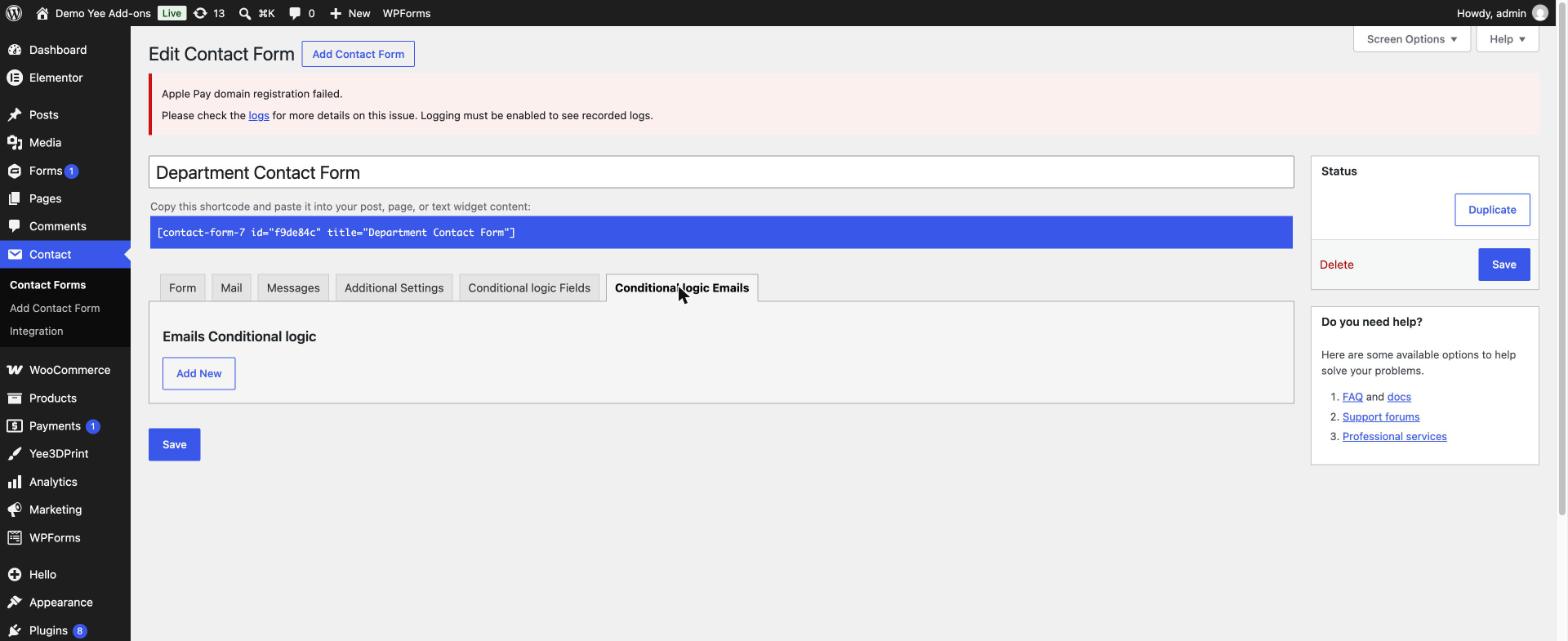1568x641 pixels.
Task: Click Save below the tab panel
Action: (174, 445)
